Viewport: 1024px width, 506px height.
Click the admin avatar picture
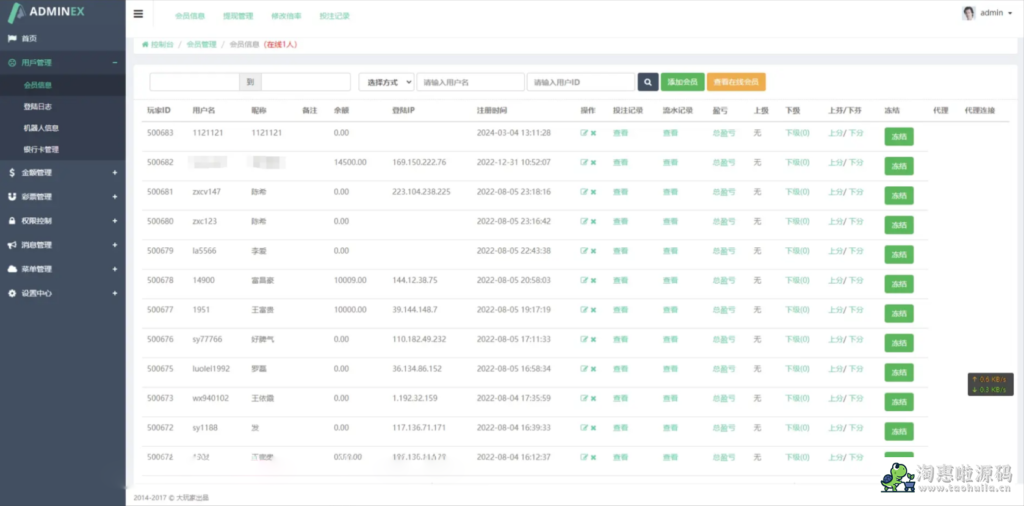point(968,13)
